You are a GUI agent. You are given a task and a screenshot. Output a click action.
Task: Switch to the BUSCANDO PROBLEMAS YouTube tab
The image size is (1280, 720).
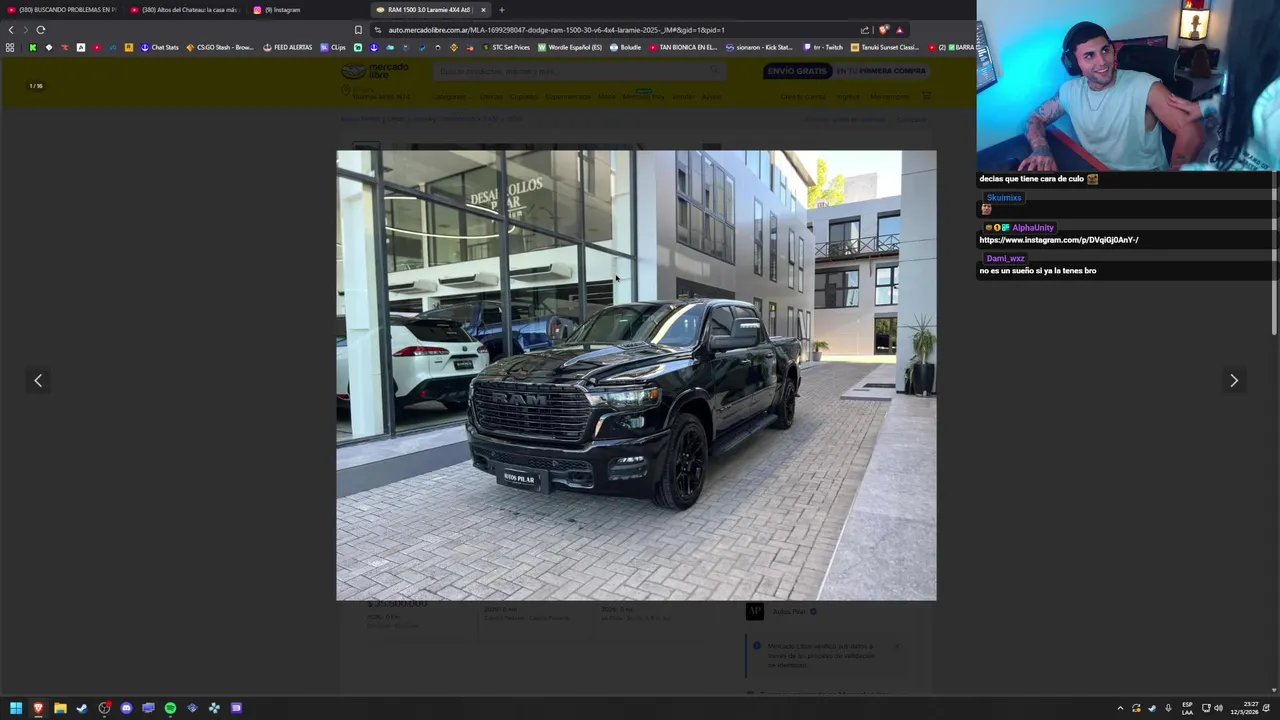[x=62, y=10]
